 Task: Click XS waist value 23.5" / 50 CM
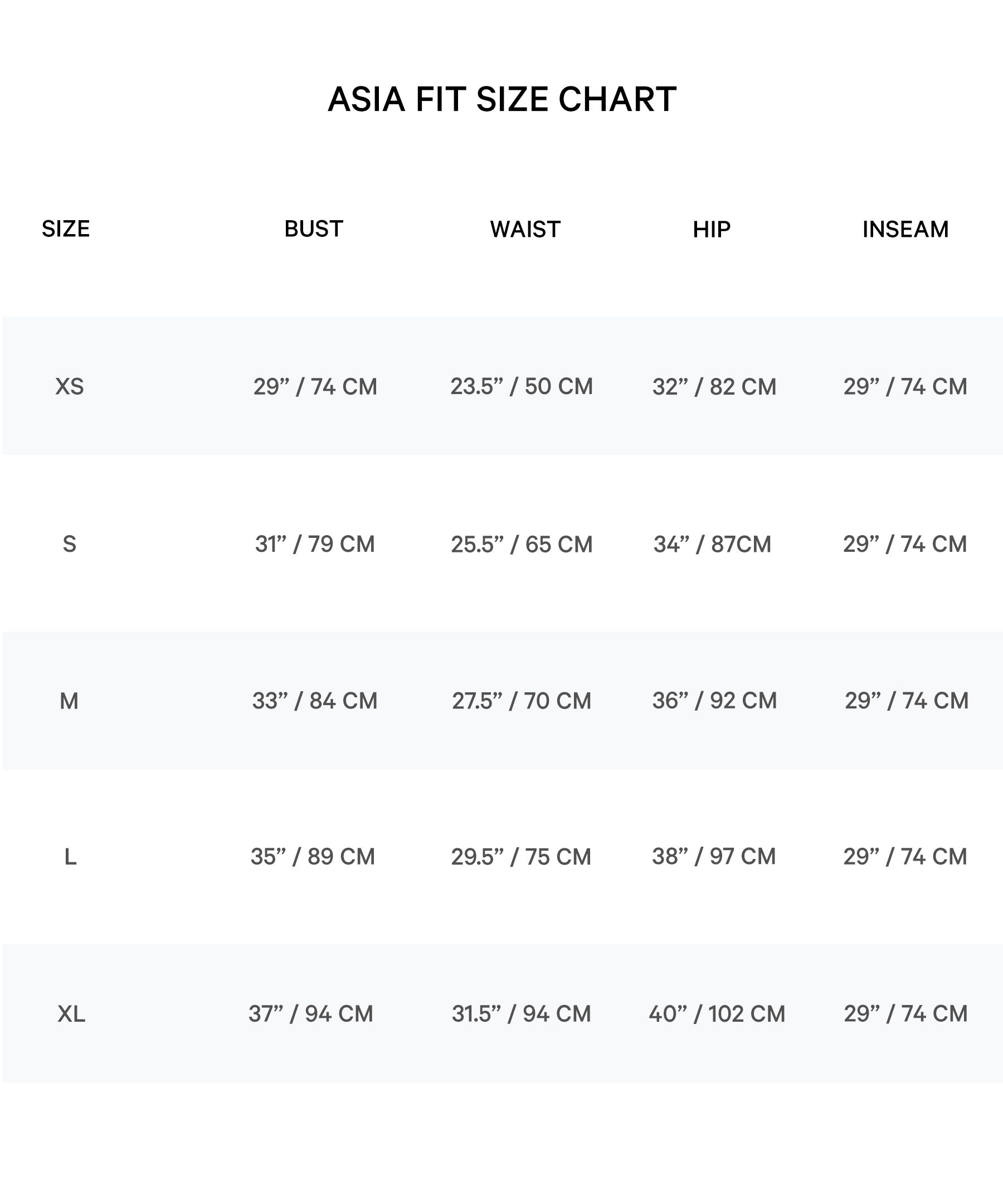click(x=521, y=386)
